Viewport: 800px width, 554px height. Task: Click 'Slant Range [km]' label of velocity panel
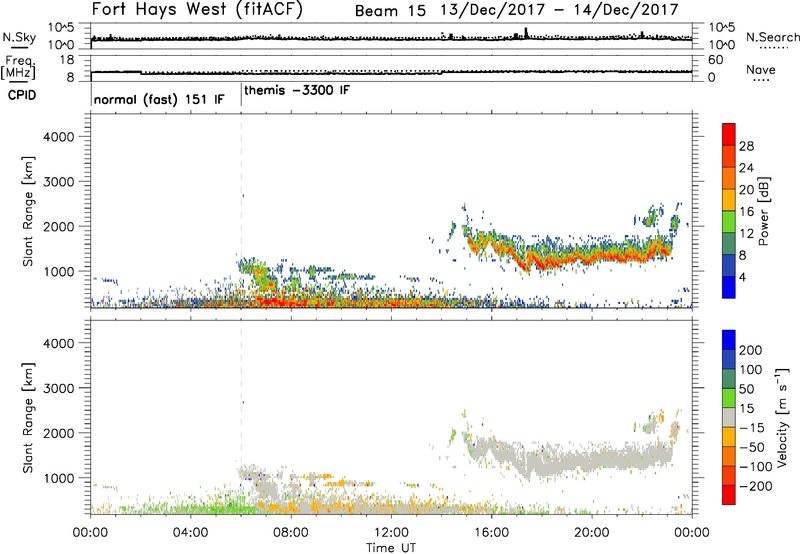[x=28, y=418]
